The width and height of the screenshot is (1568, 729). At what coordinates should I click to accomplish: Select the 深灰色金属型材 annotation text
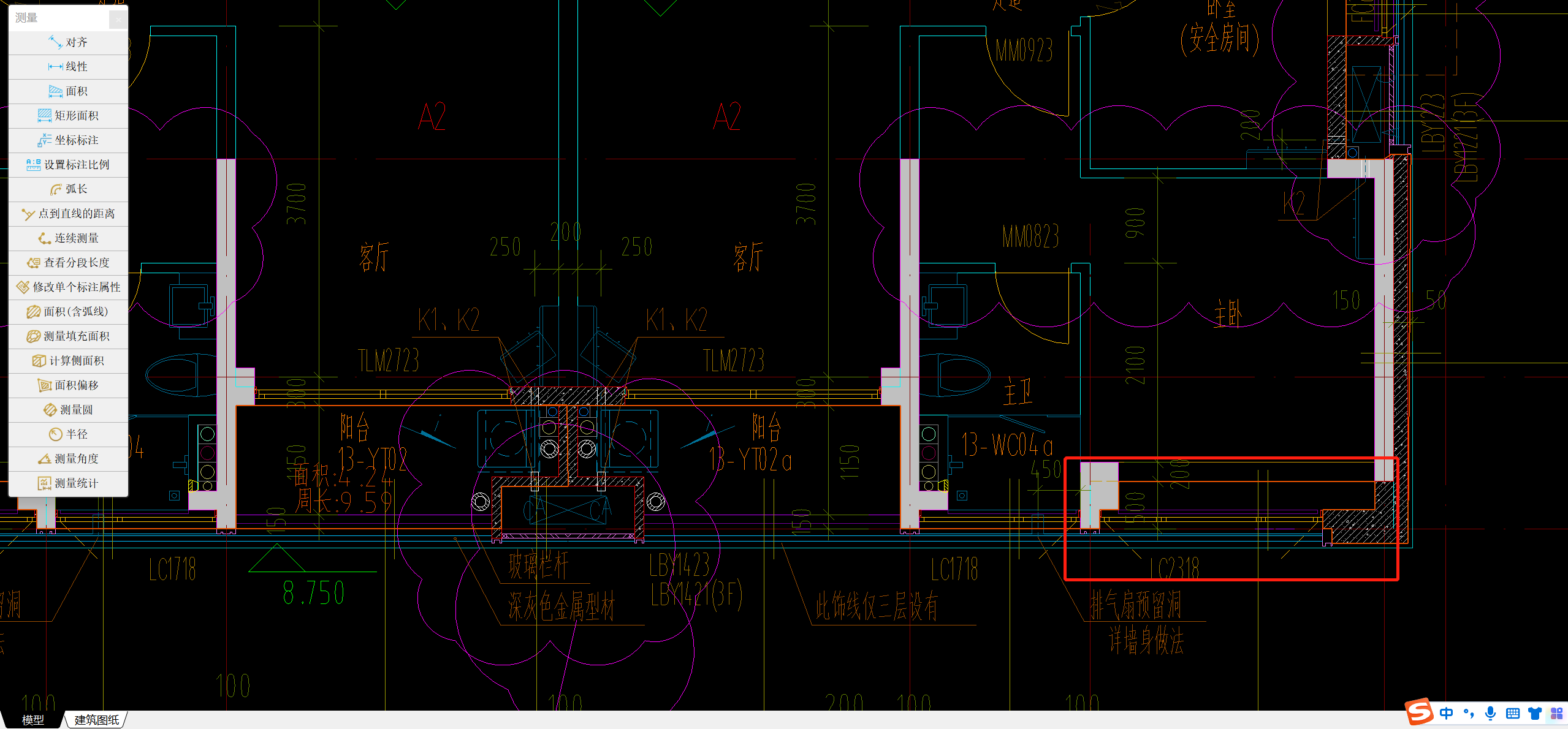tap(561, 607)
